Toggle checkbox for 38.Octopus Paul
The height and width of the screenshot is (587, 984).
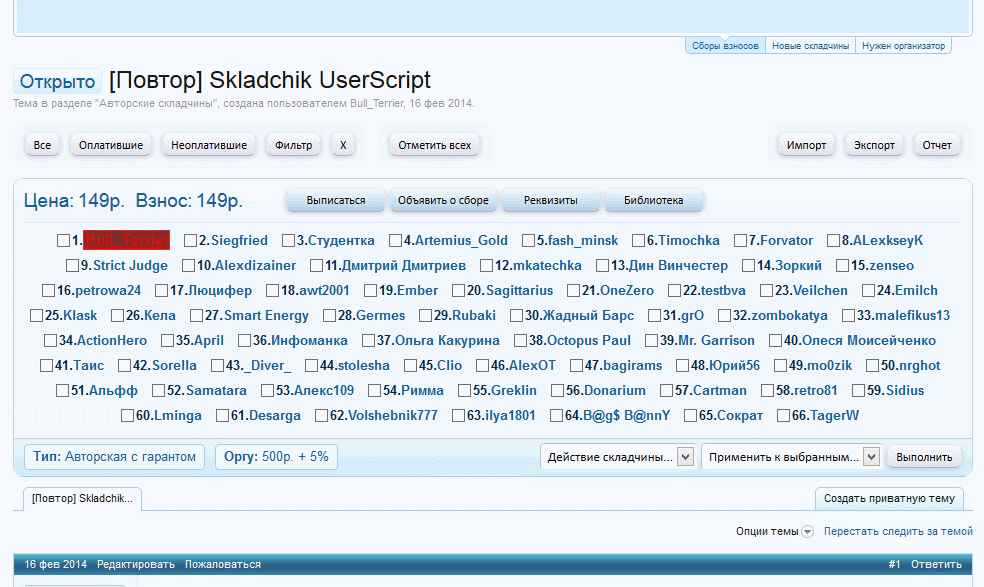(520, 341)
